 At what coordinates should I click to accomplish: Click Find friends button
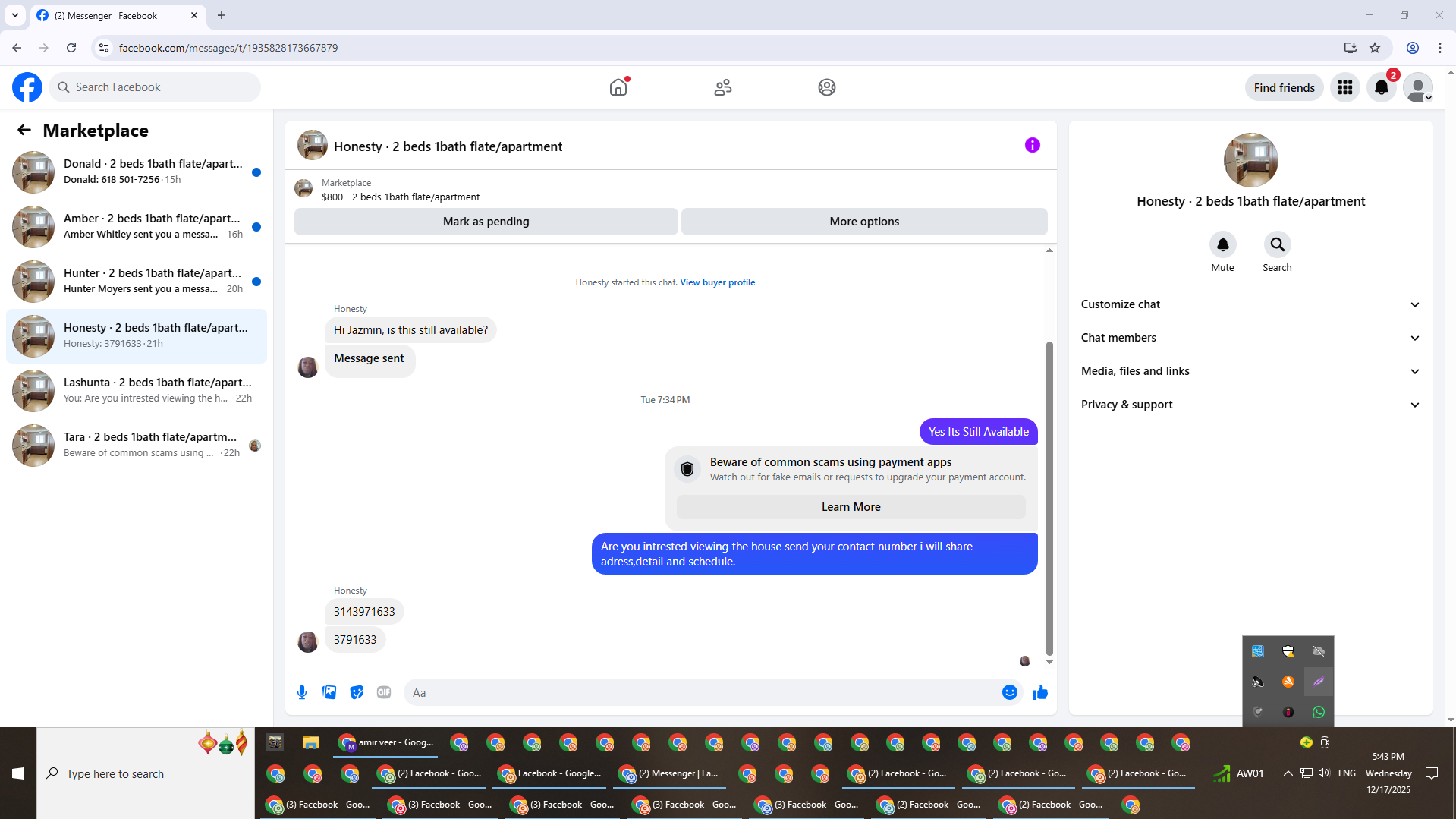[1284, 88]
